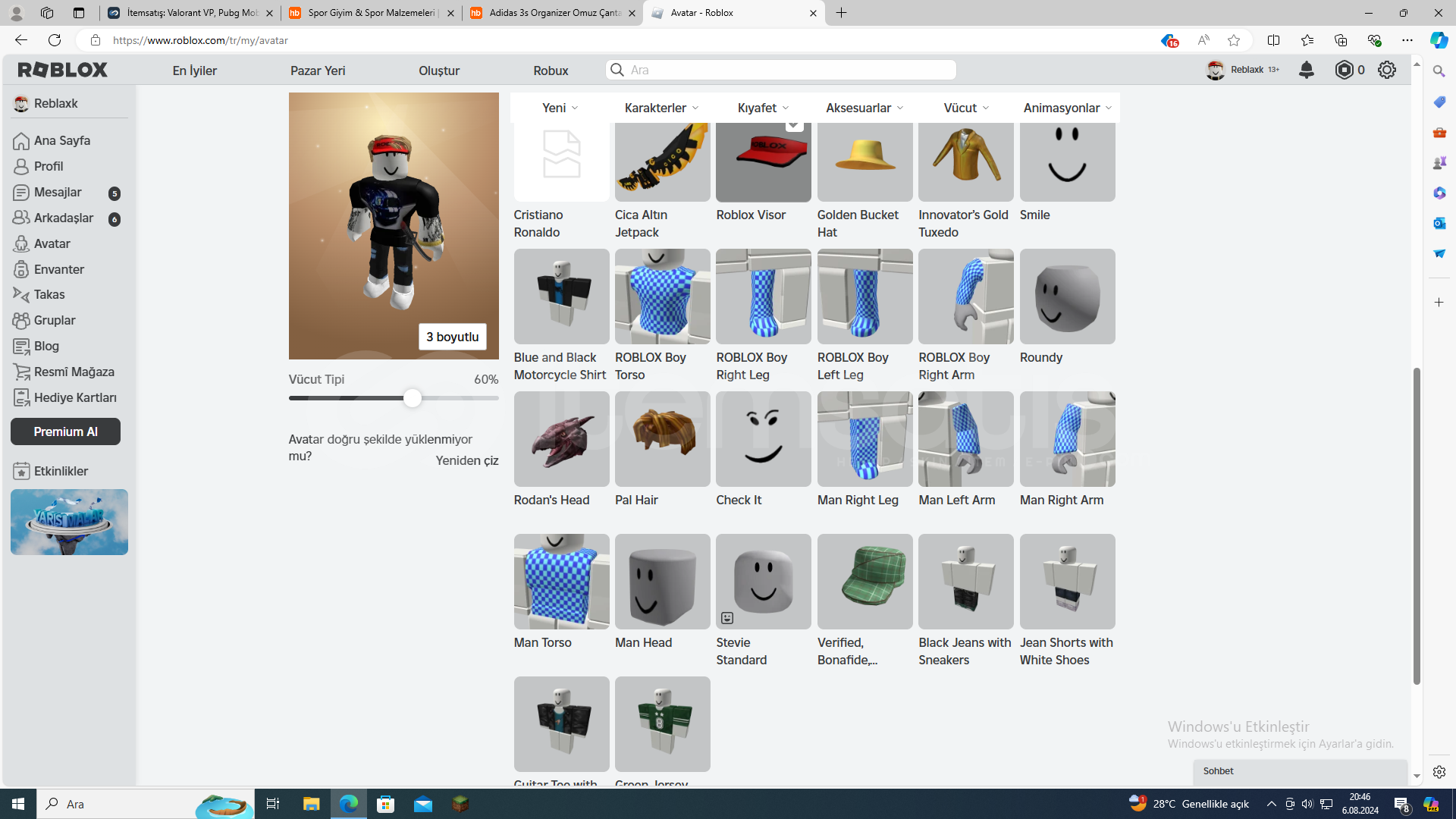The image size is (1456, 819).
Task: Open Minecraft block taskbar icon
Action: pyautogui.click(x=460, y=804)
